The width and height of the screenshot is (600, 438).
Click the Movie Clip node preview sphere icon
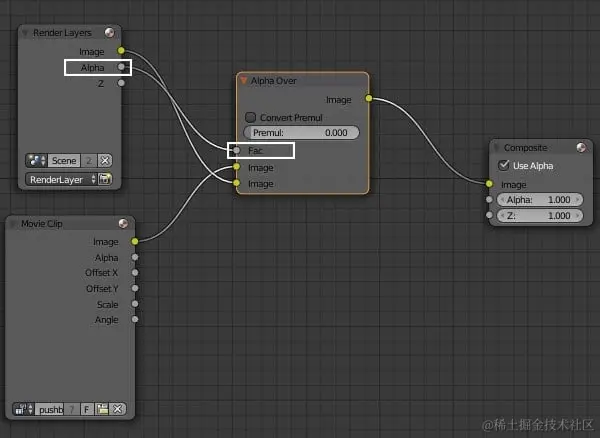click(123, 223)
